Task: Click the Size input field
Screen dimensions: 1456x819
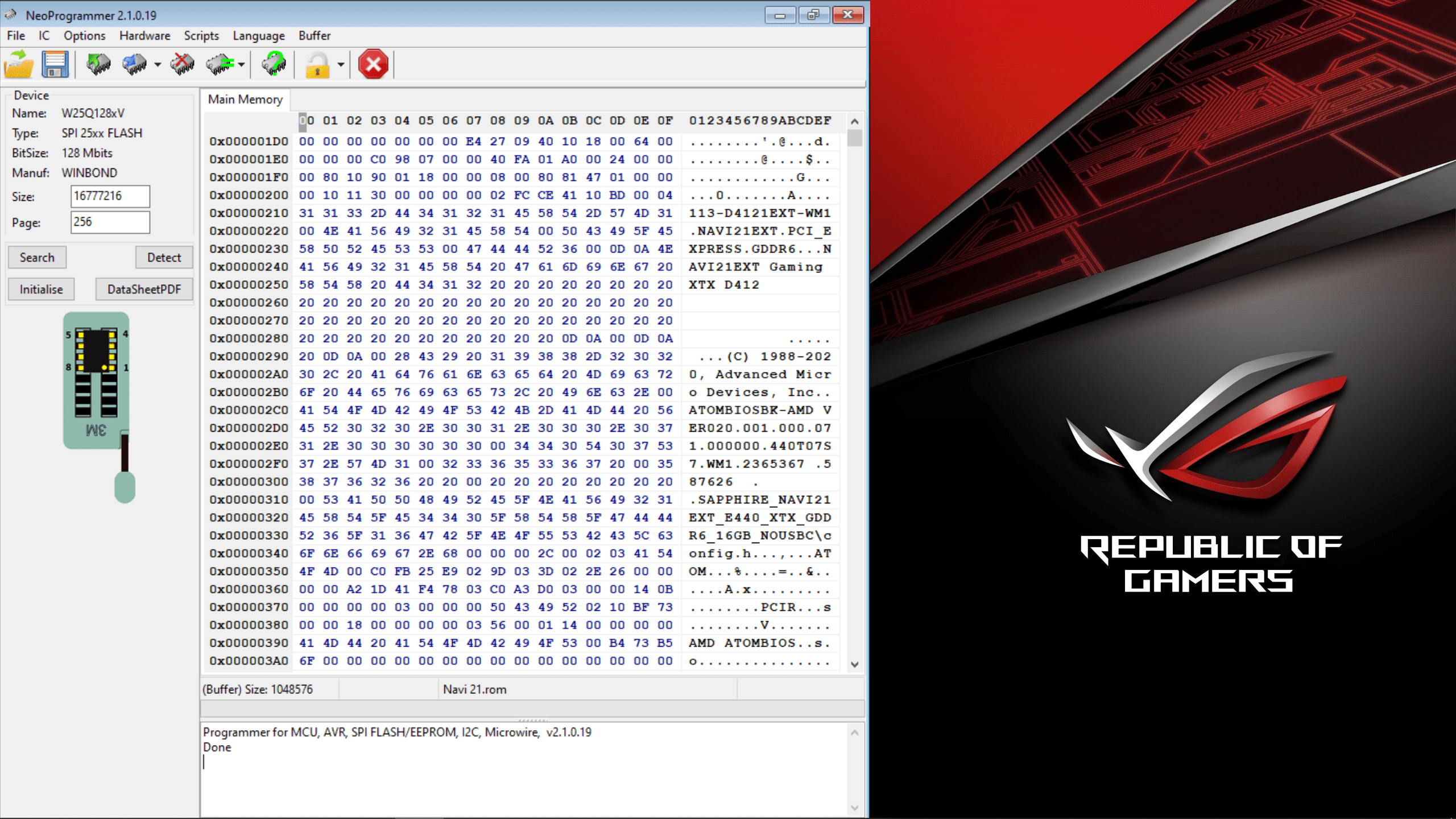Action: tap(110, 196)
